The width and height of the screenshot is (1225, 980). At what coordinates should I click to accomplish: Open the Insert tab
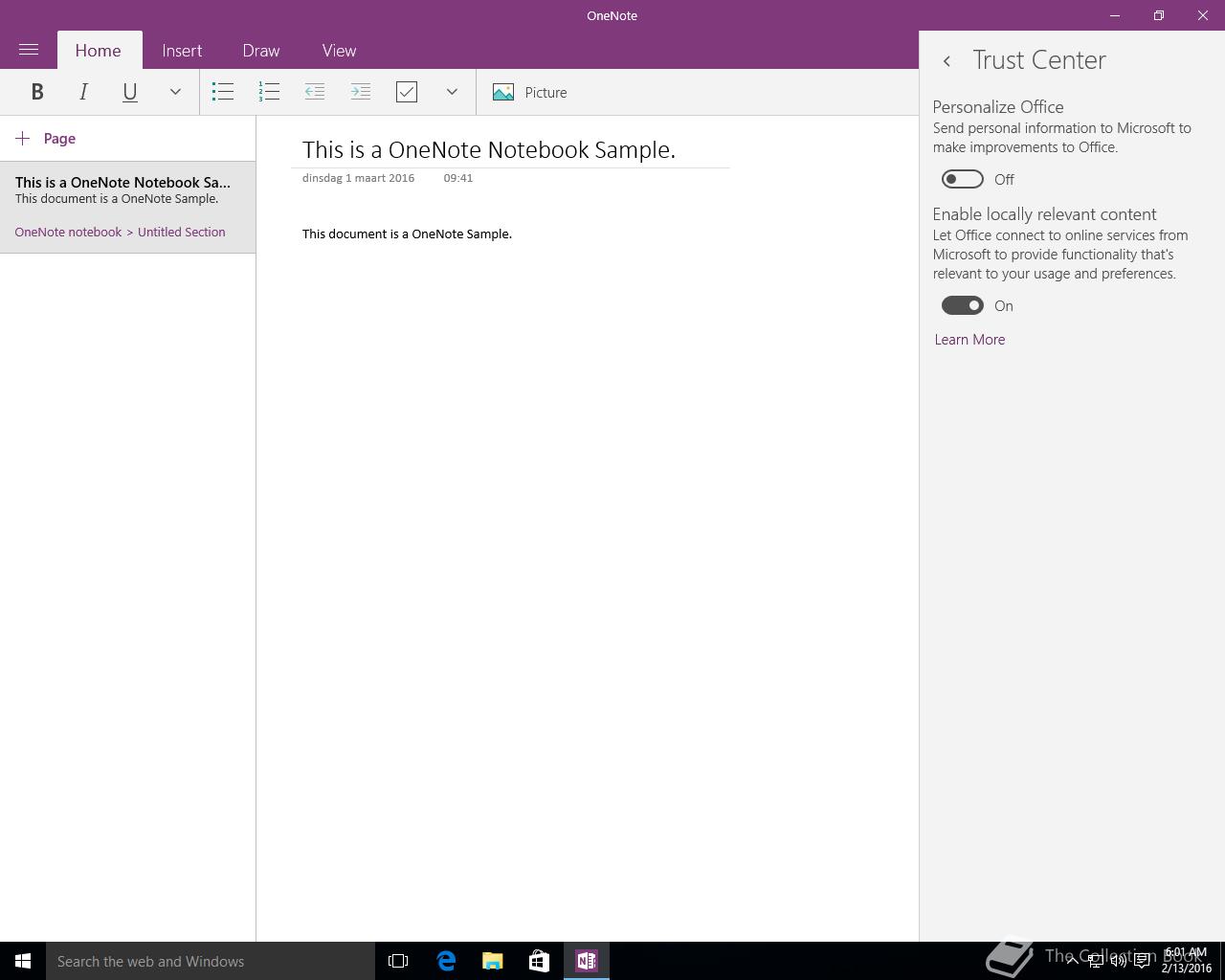[x=182, y=51]
